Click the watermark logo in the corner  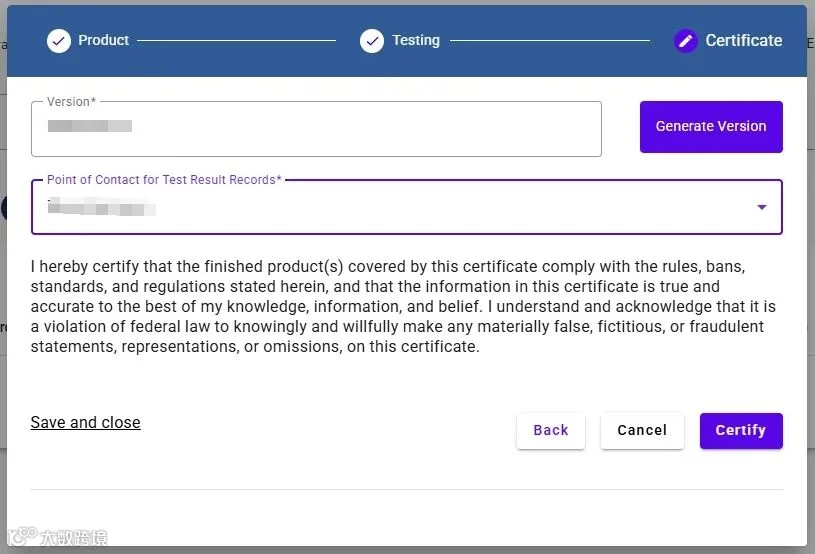[57, 537]
